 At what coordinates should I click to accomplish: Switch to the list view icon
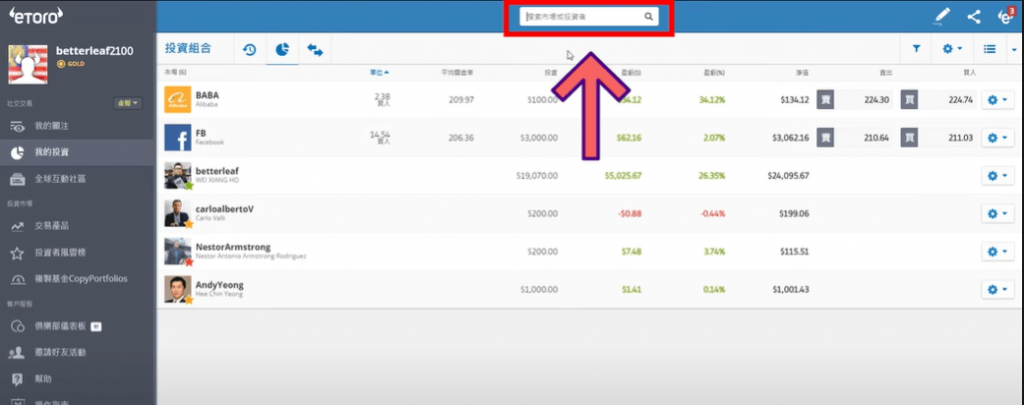[x=990, y=49]
